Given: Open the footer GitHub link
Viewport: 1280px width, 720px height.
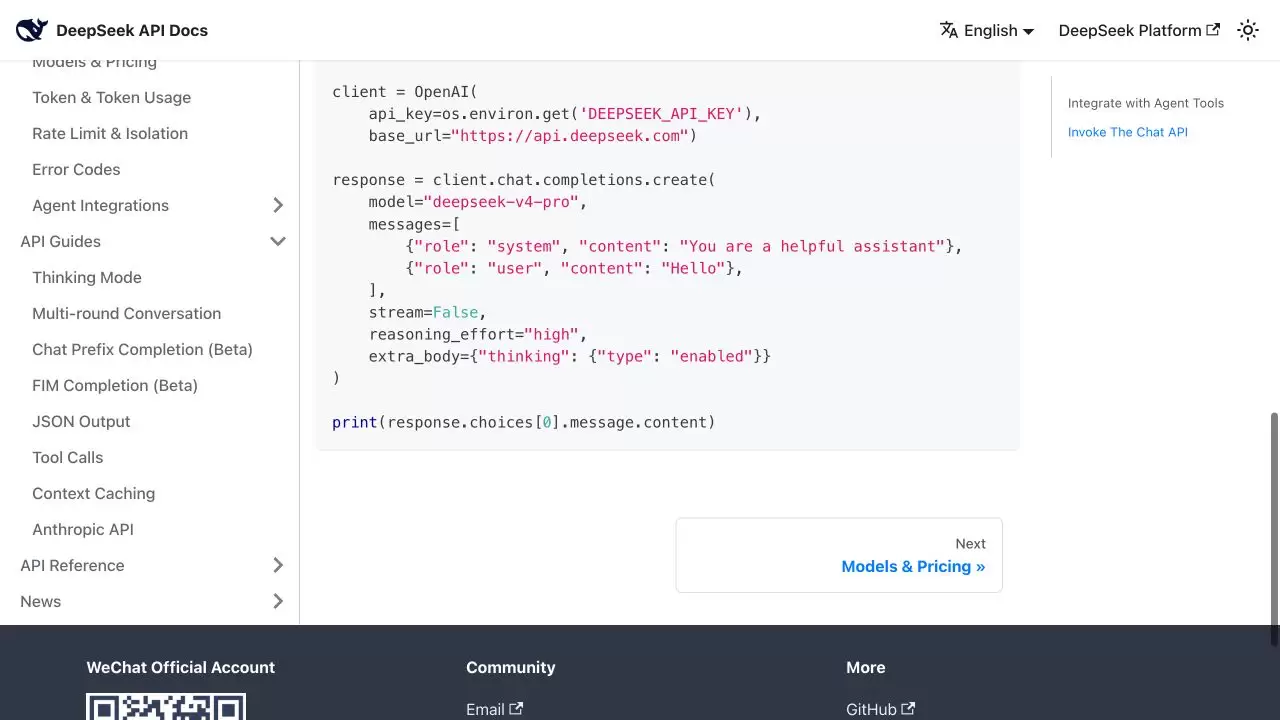Looking at the screenshot, I should click(x=880, y=709).
